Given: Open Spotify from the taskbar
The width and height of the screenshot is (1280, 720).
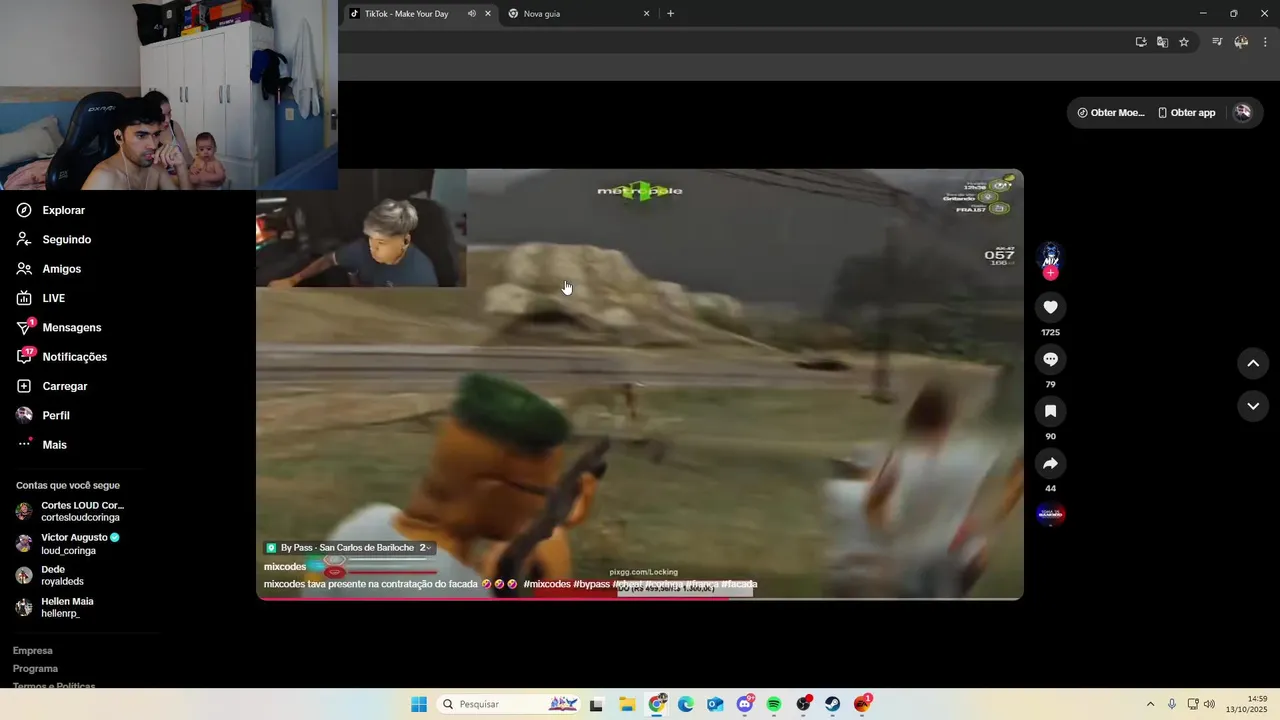Looking at the screenshot, I should click(x=774, y=704).
